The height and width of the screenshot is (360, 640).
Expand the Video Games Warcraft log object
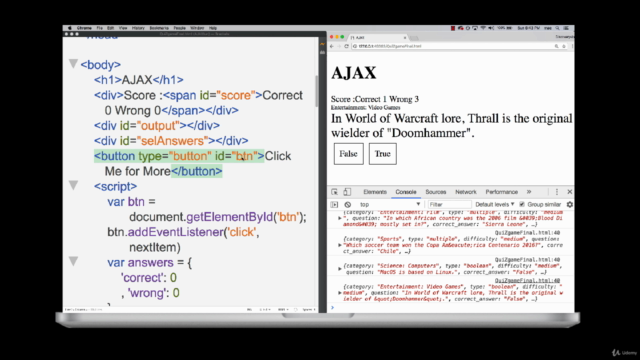tap(340, 293)
